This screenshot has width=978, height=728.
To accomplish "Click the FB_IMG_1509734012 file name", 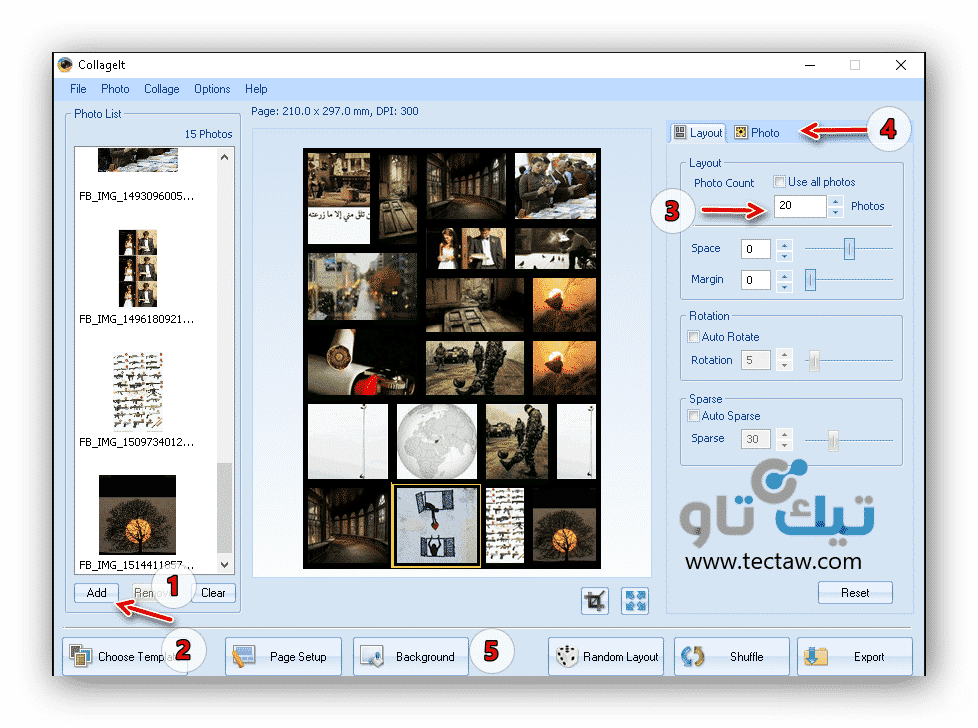I will (136, 442).
